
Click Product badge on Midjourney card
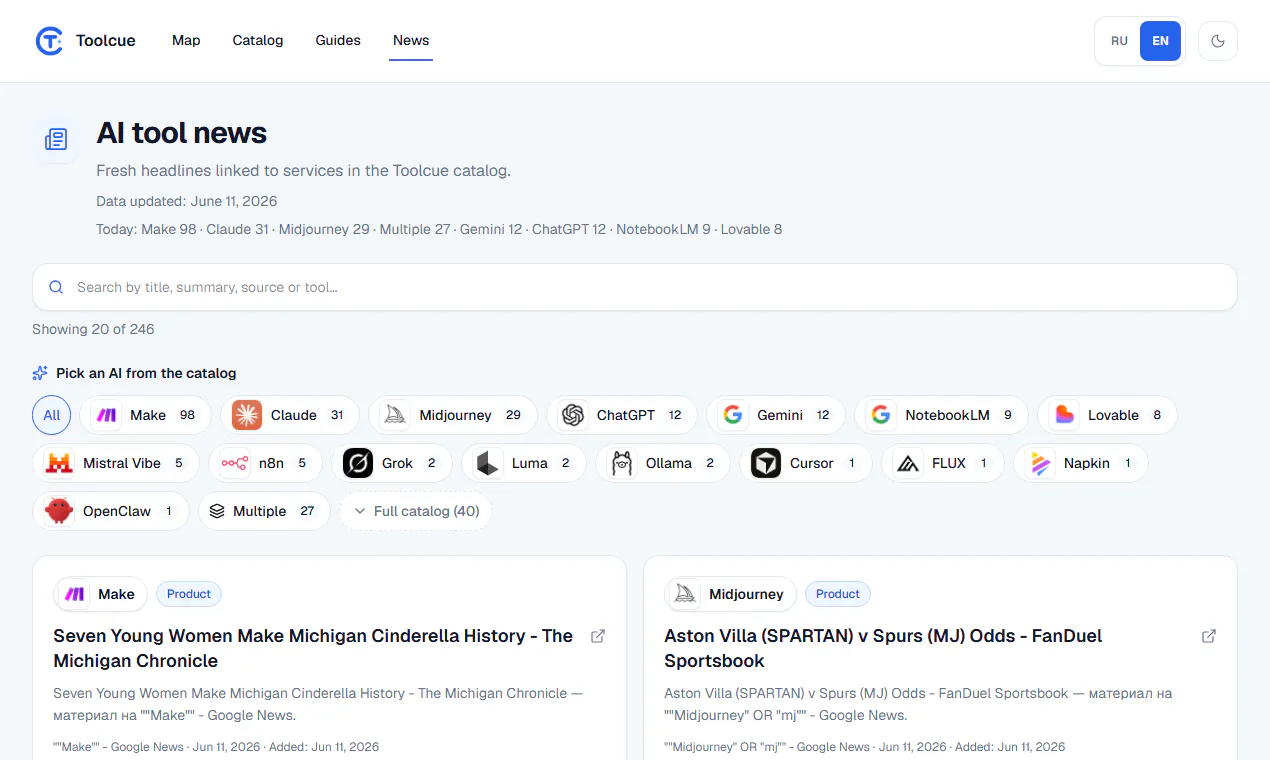[x=838, y=594]
